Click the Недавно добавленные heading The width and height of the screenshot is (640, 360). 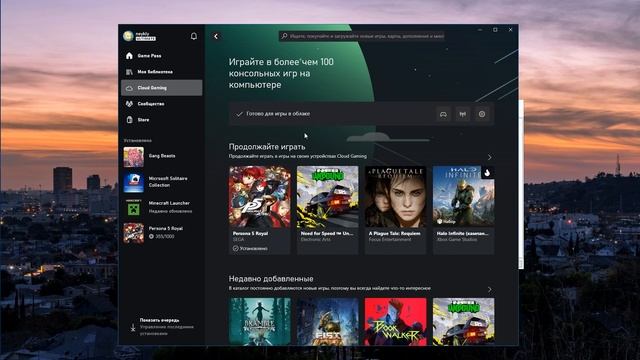(271, 279)
